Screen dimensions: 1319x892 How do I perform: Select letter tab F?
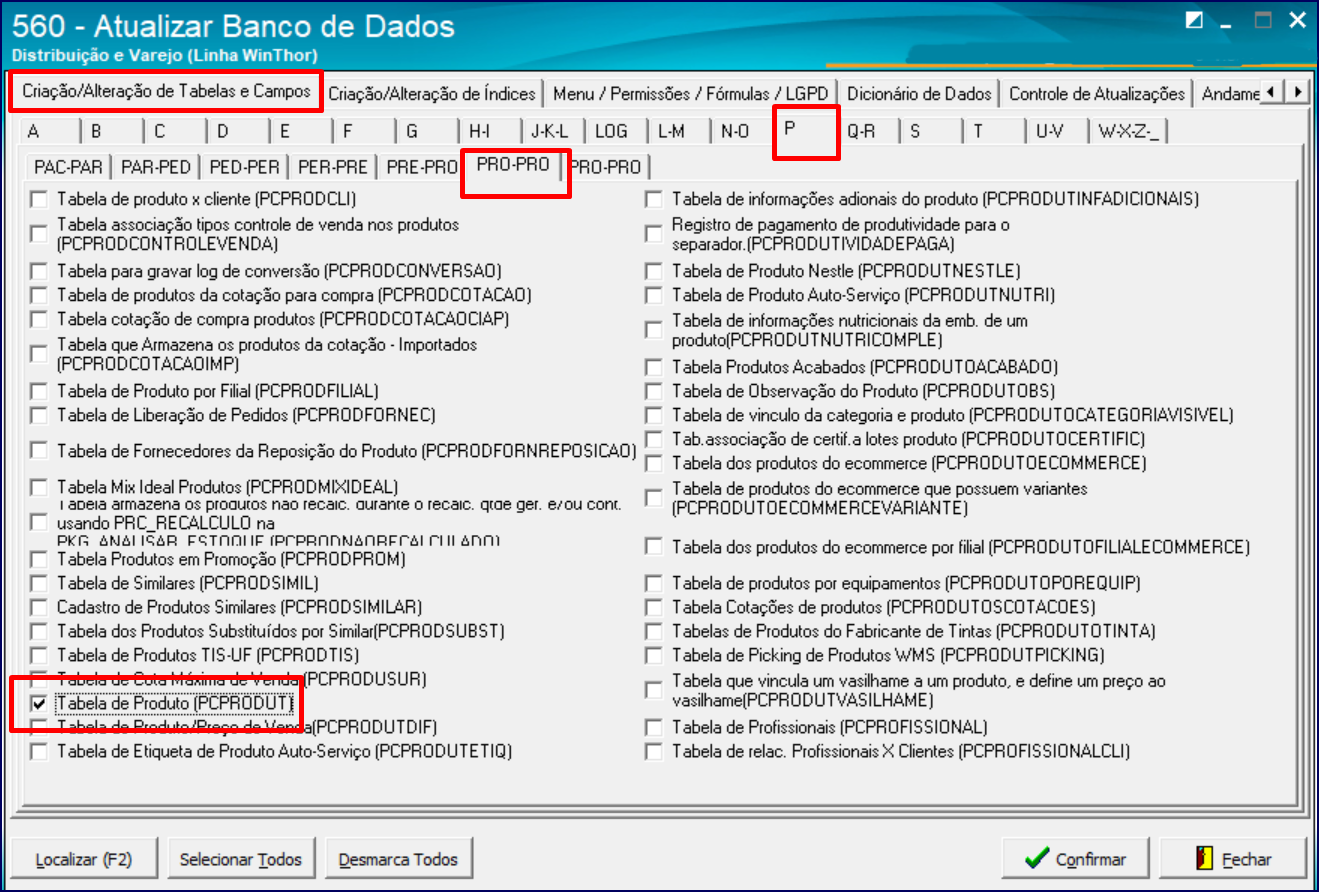(x=363, y=132)
